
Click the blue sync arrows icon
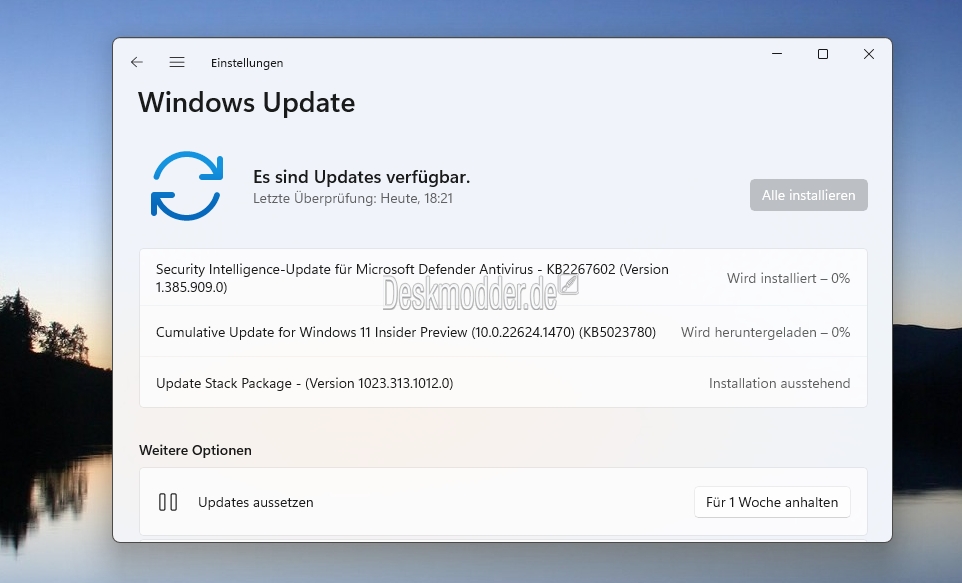(187, 186)
